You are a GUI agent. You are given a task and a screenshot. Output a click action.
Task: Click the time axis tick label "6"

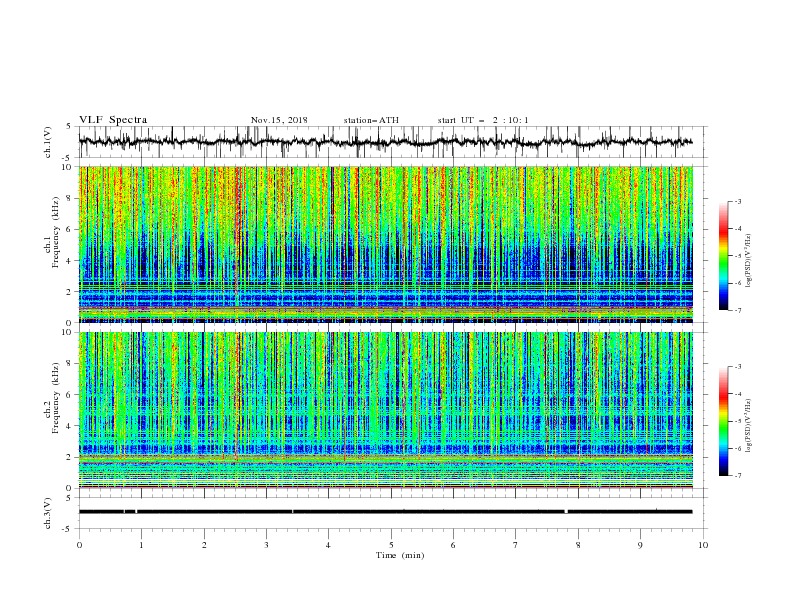tap(454, 545)
